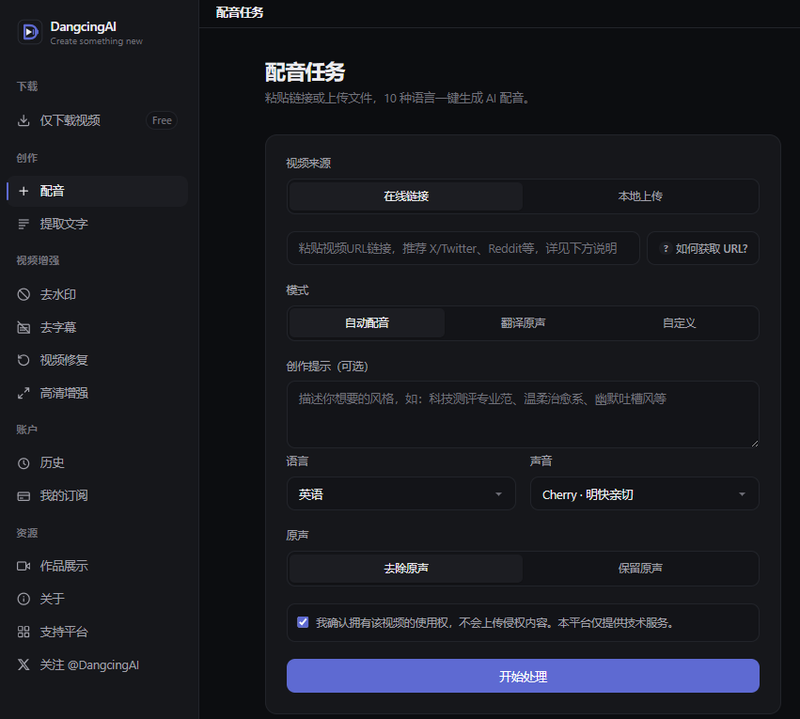Click the 开始处理 button
Screen dimensions: 800x719
click(x=523, y=676)
